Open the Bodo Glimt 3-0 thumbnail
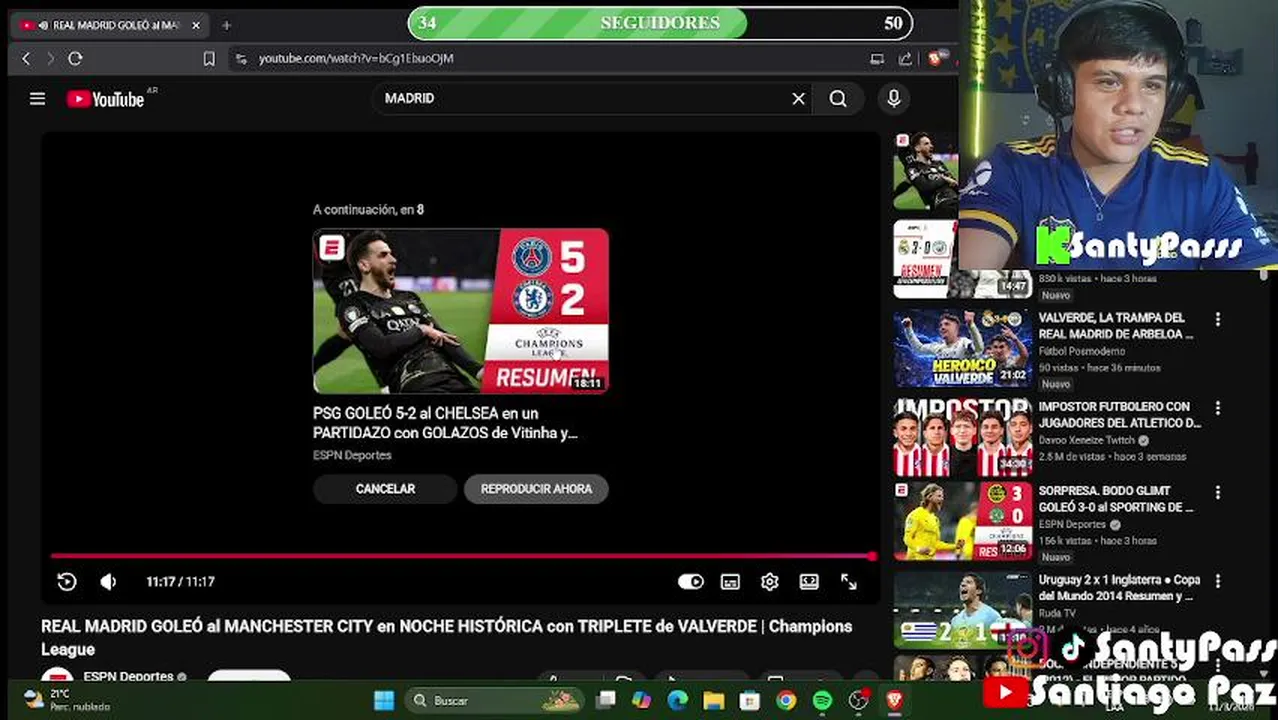The image size is (1278, 720). click(x=962, y=521)
